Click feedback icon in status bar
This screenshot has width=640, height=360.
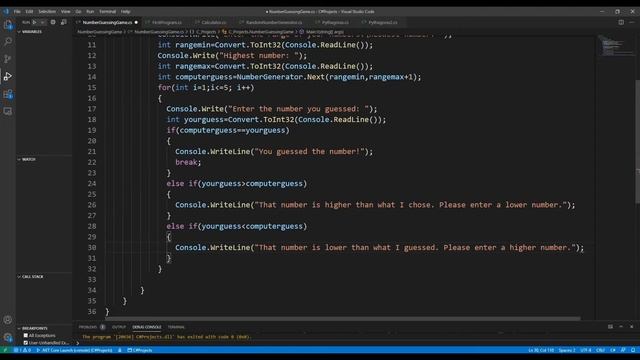tap(623, 350)
